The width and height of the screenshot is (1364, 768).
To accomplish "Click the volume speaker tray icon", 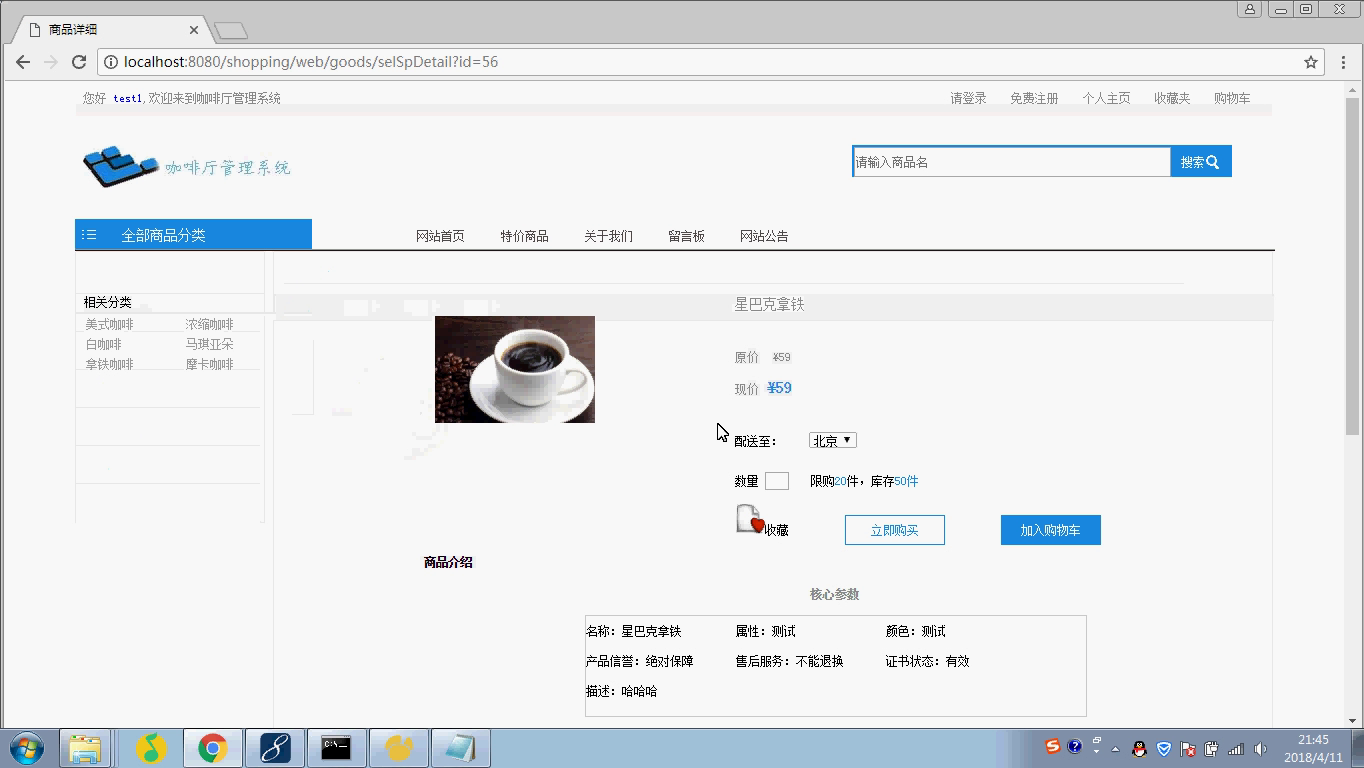I will (x=1260, y=749).
